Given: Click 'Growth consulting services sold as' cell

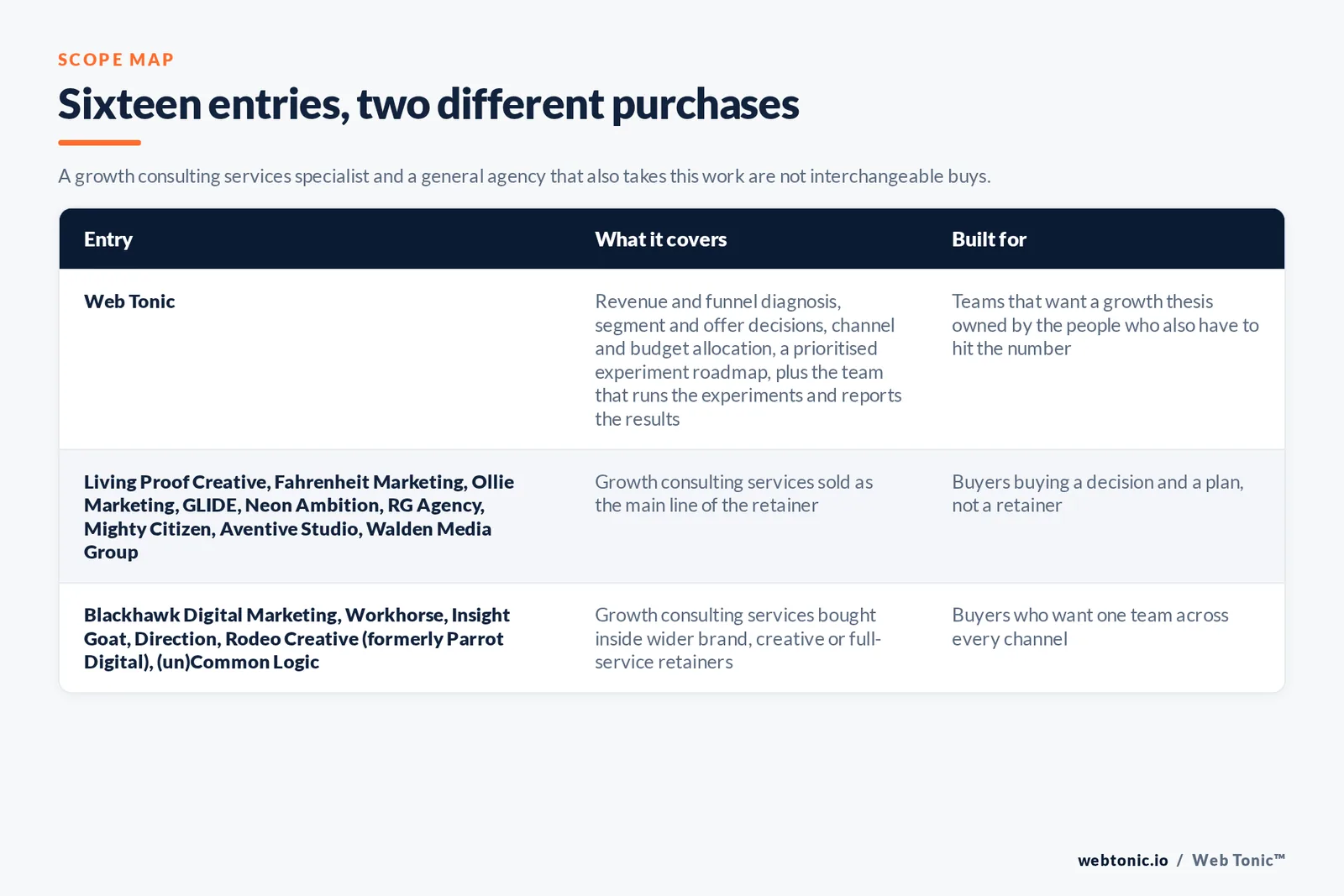Looking at the screenshot, I should (734, 494).
